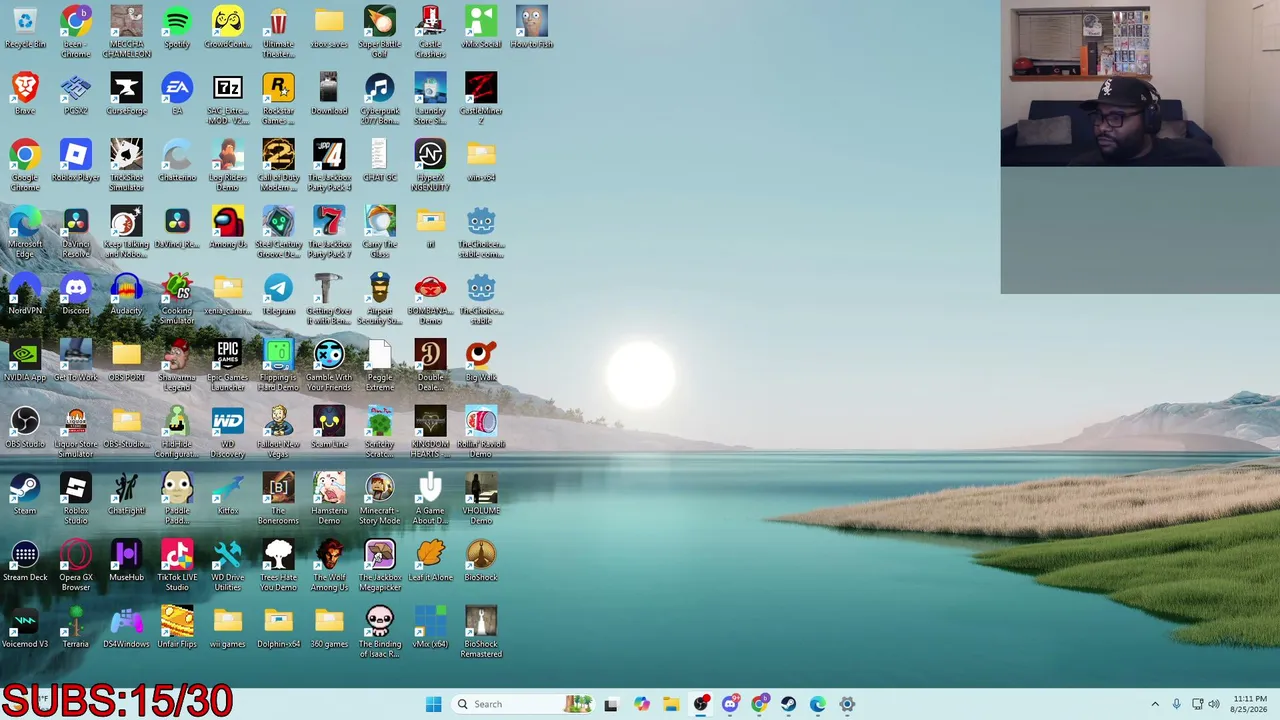Image resolution: width=1280 pixels, height=720 pixels.
Task: Launch Audacity from the desktop
Action: click(x=126, y=294)
